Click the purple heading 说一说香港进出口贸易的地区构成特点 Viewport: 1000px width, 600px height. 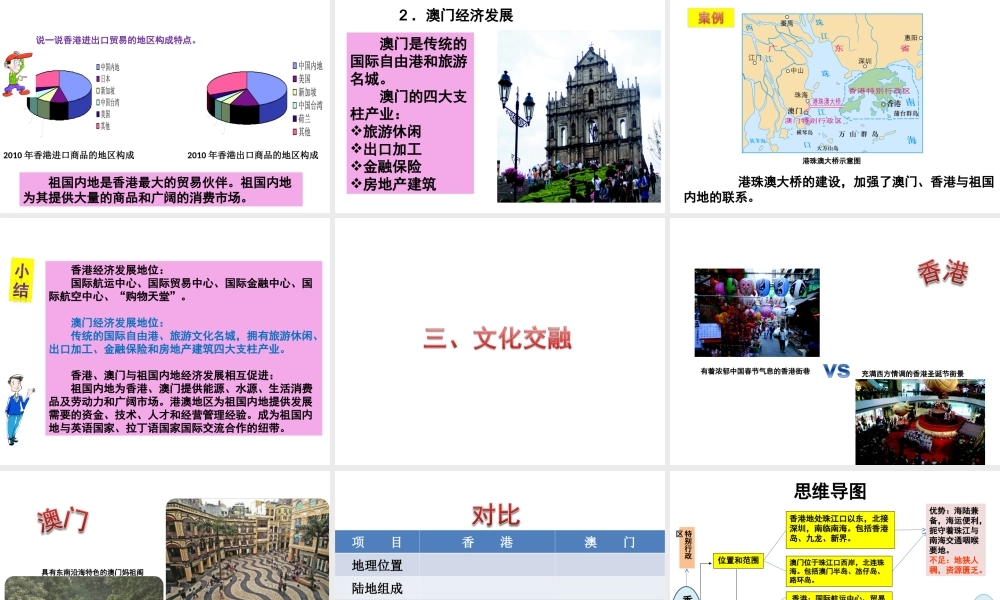116,40
